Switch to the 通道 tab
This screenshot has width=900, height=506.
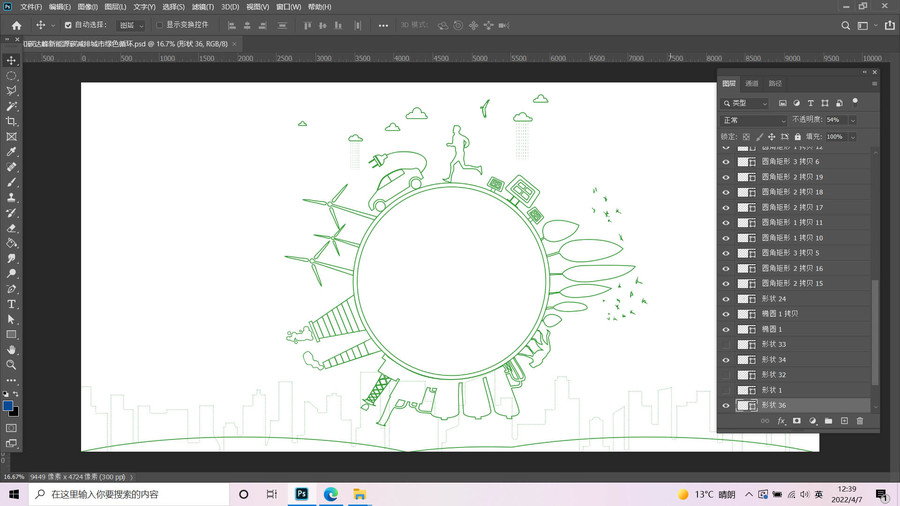tap(751, 84)
